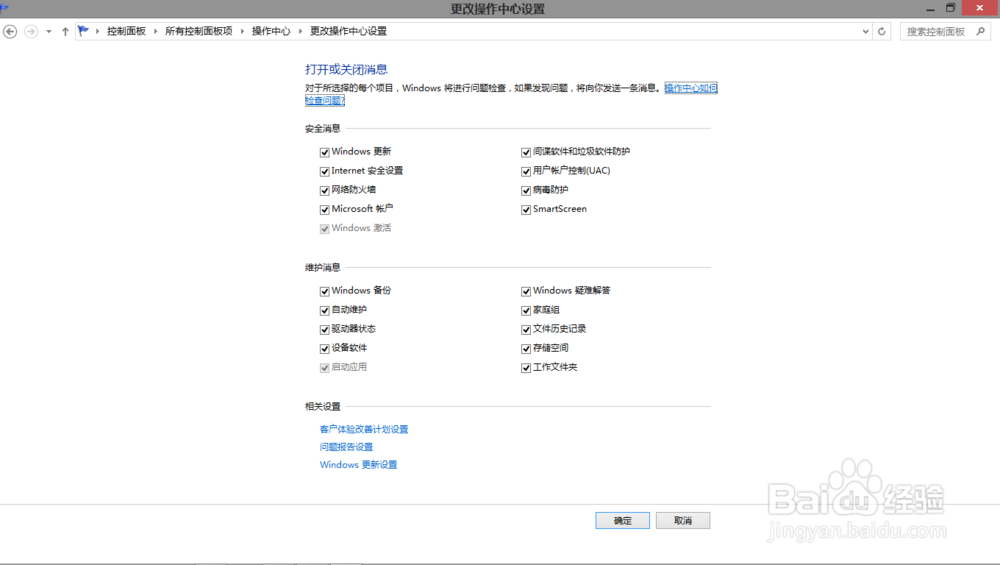Toggle 家庭组 checkbox
This screenshot has width=1000, height=565.
526,311
